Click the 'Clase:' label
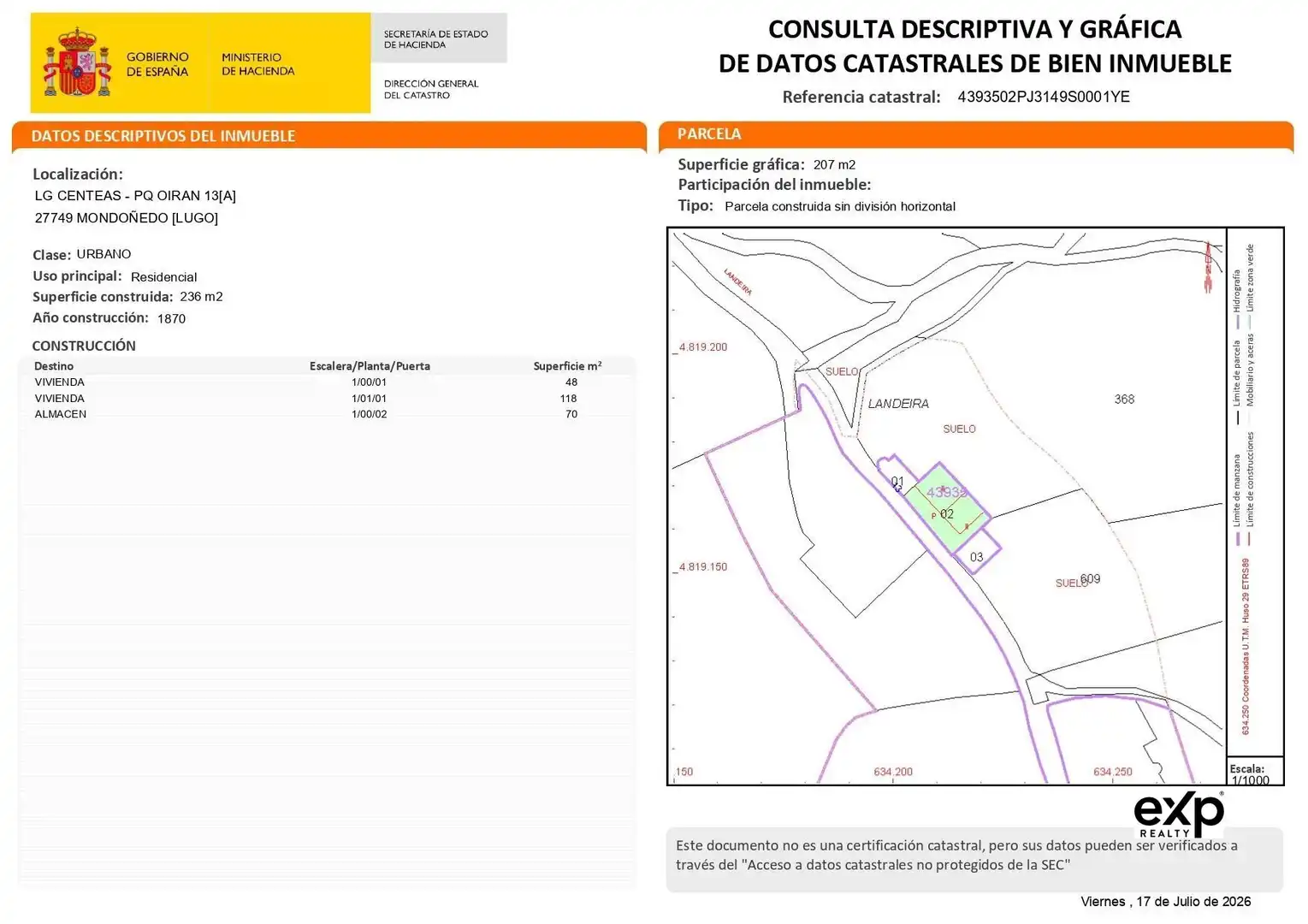 51,255
